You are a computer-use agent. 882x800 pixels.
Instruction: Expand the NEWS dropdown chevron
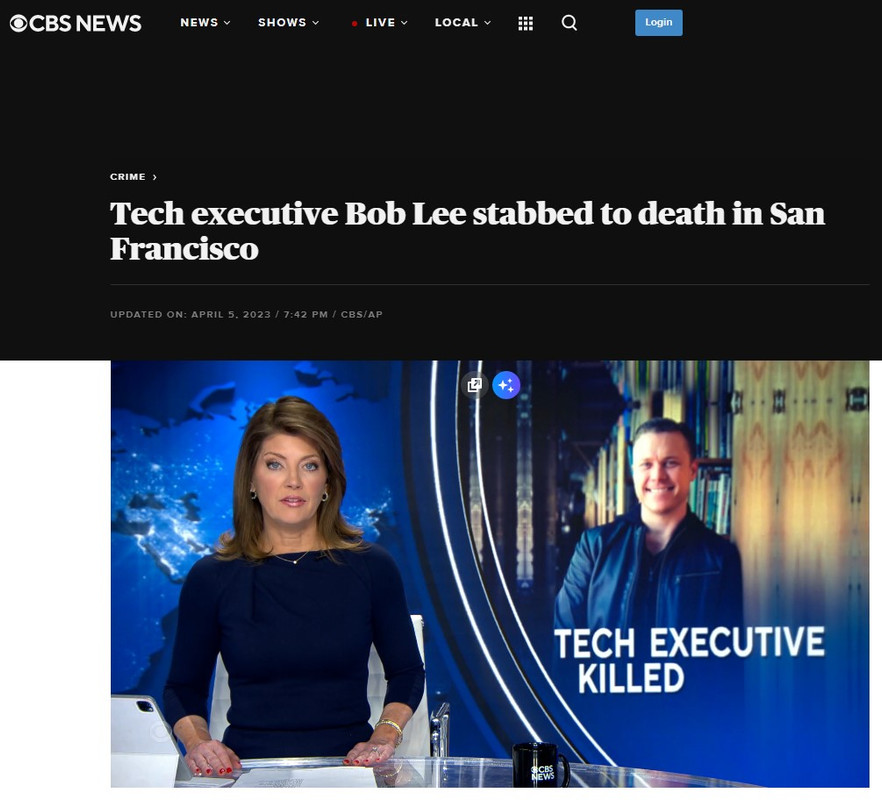pyautogui.click(x=227, y=23)
